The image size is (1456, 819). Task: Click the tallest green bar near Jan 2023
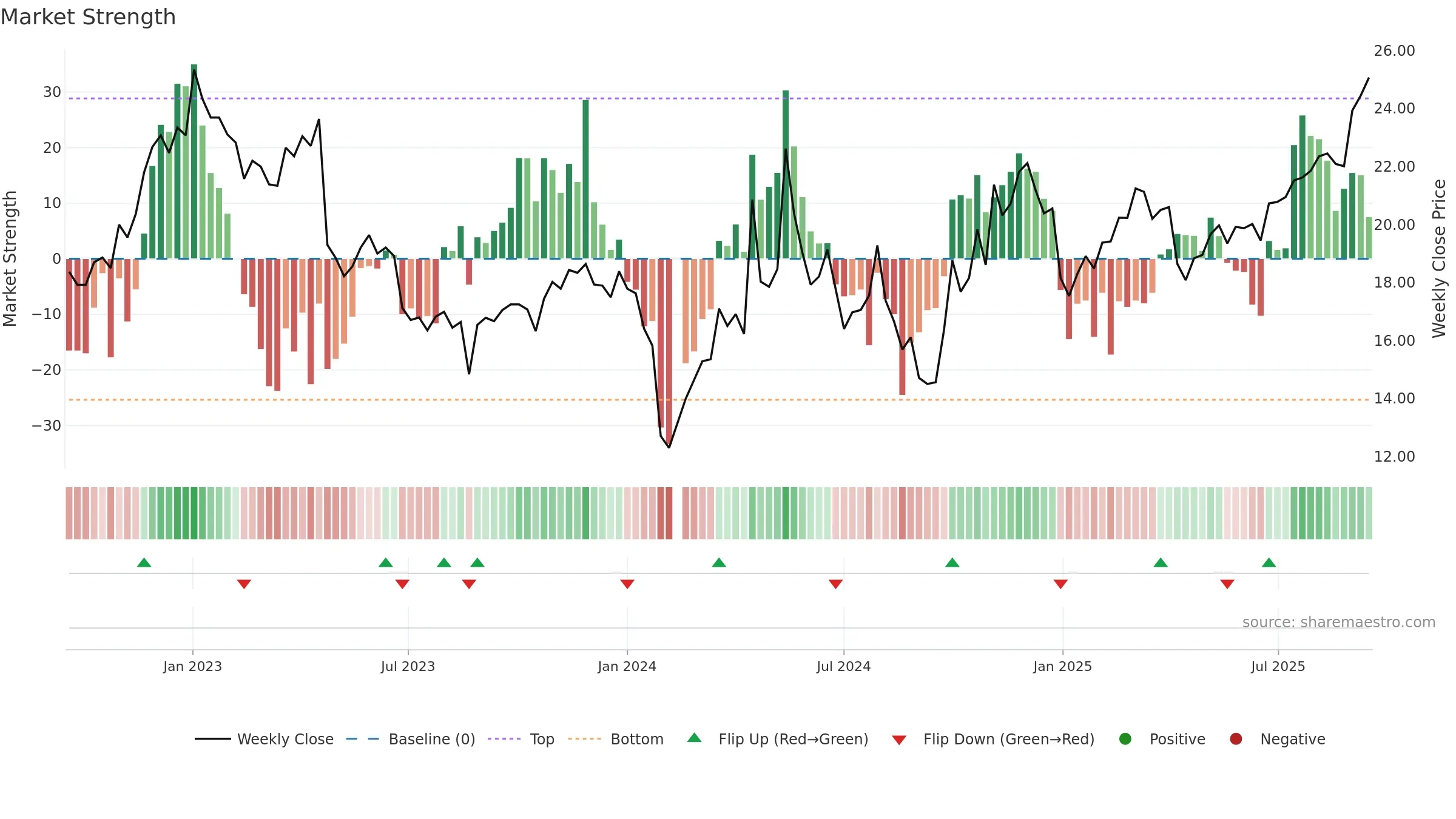pyautogui.click(x=194, y=161)
